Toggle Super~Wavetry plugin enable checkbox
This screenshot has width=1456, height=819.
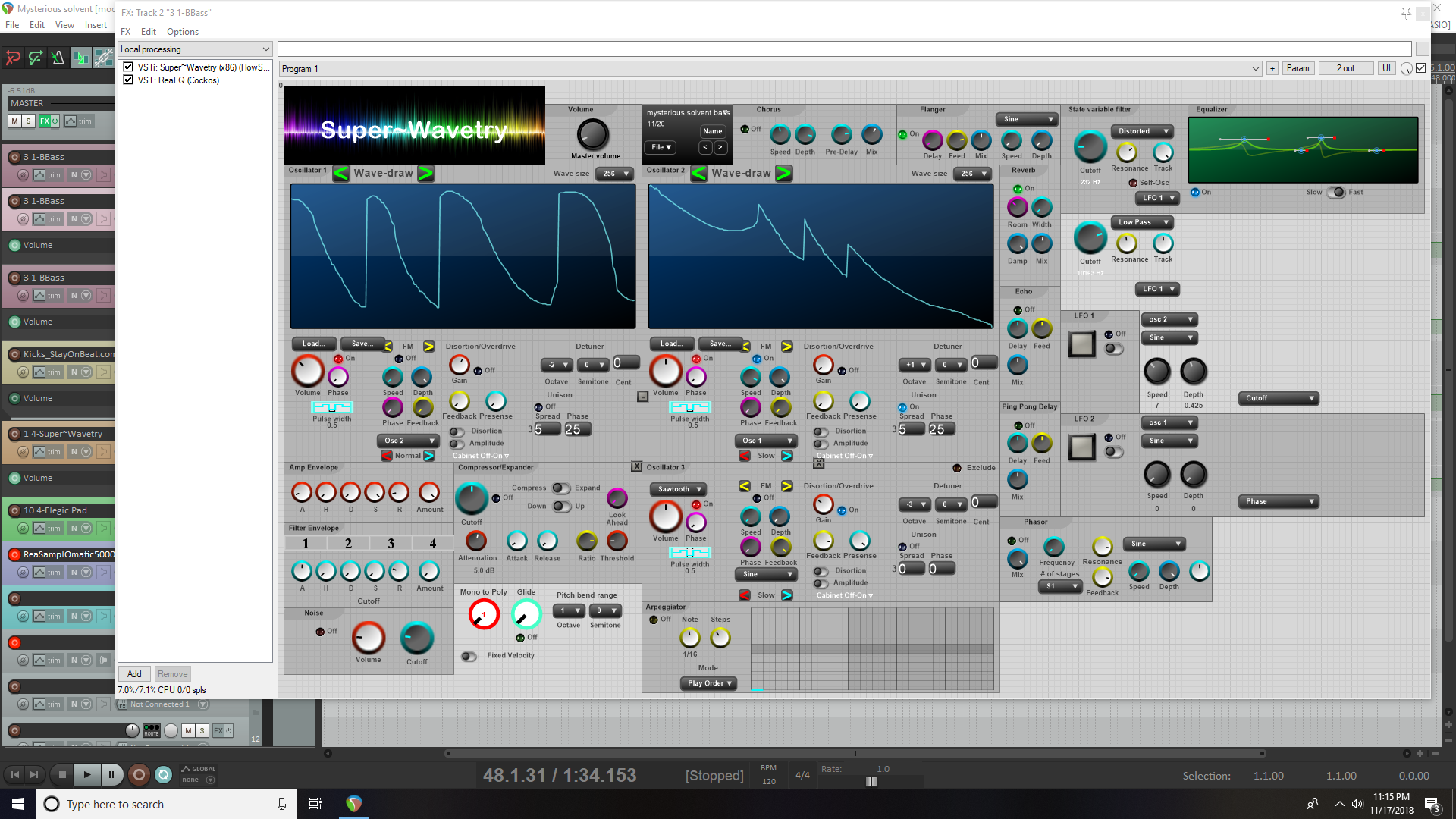click(x=128, y=67)
